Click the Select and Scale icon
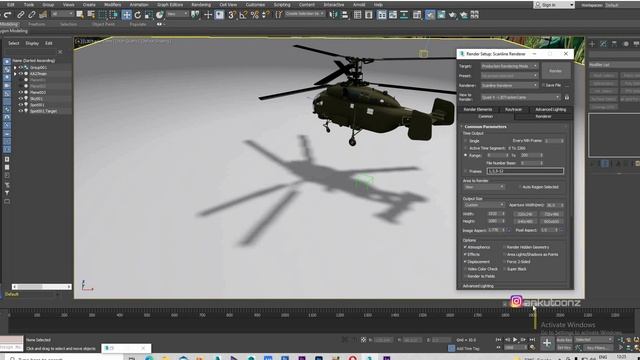 149,15
